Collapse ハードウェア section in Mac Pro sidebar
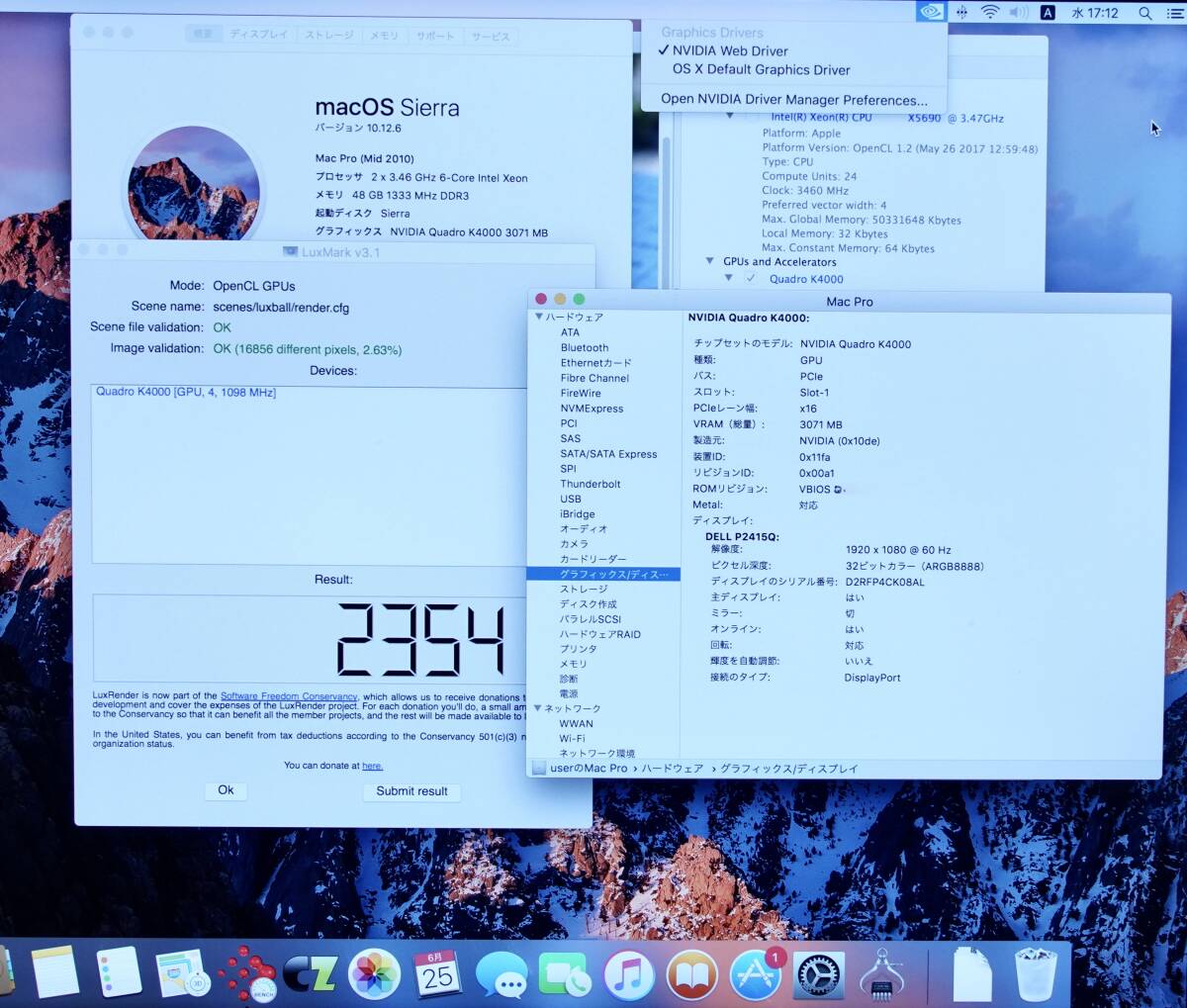 pyautogui.click(x=539, y=317)
